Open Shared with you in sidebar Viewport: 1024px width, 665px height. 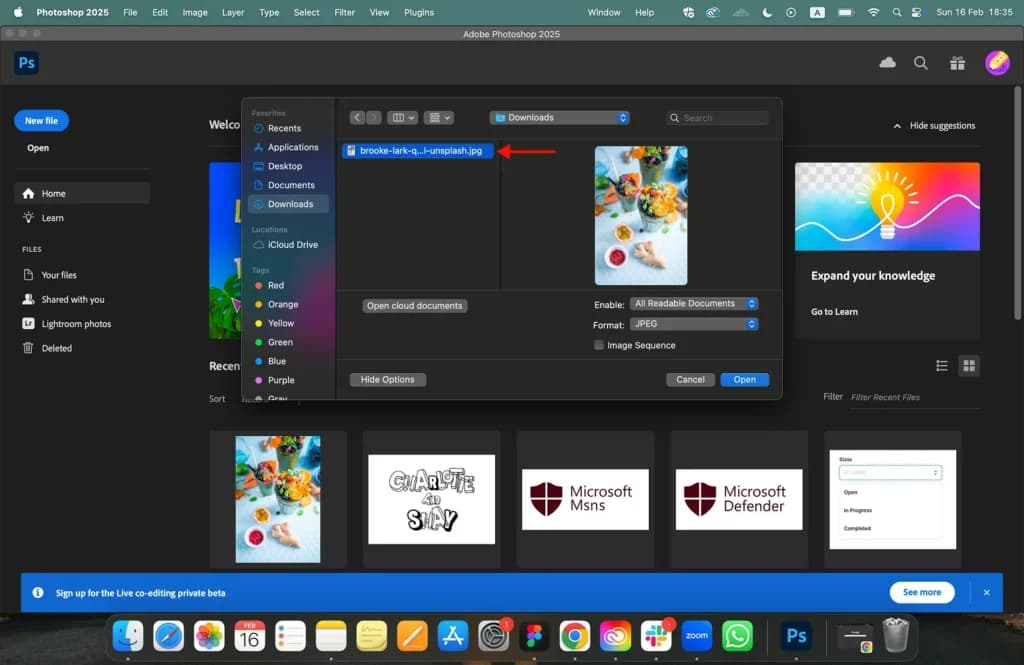[72, 299]
